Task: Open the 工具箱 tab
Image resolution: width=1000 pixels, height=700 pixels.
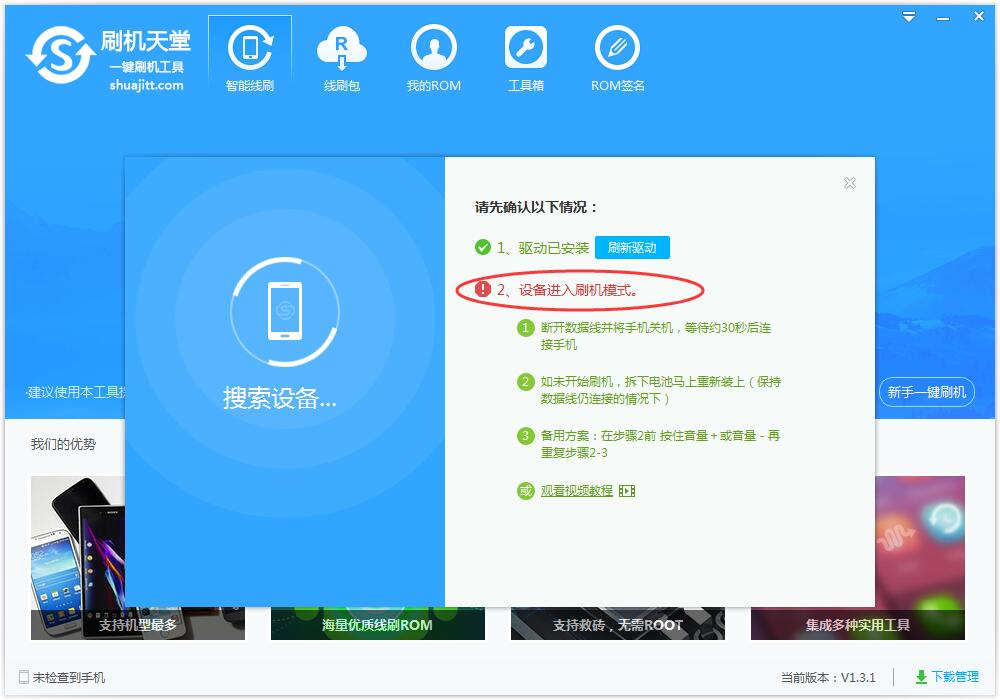Action: pyautogui.click(x=526, y=57)
